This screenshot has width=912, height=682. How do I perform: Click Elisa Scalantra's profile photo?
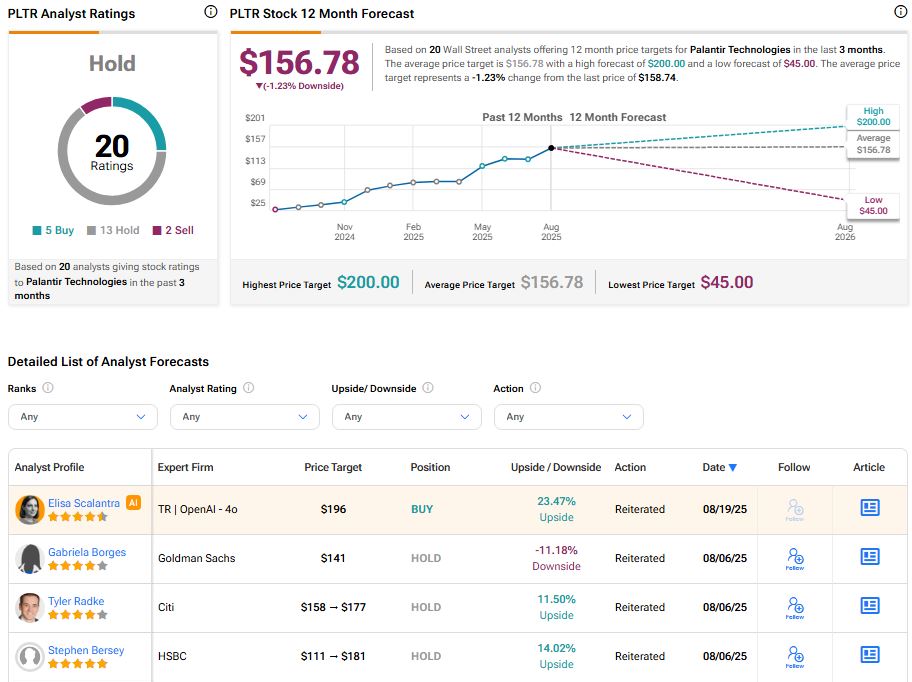point(30,509)
